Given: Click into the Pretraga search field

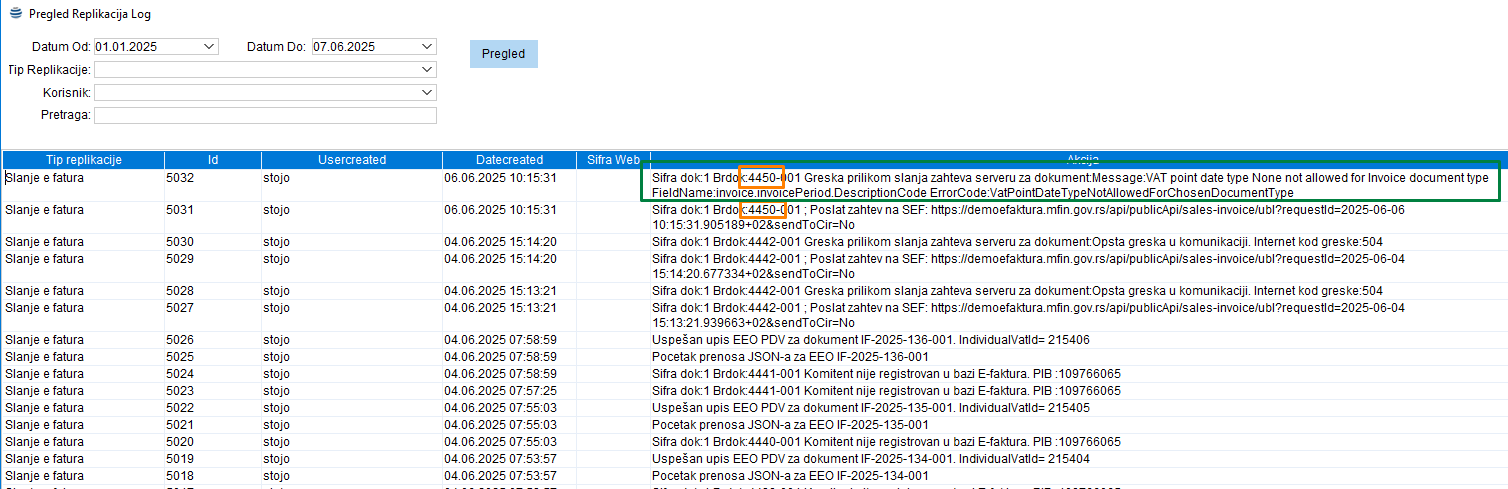Looking at the screenshot, I should pos(265,115).
